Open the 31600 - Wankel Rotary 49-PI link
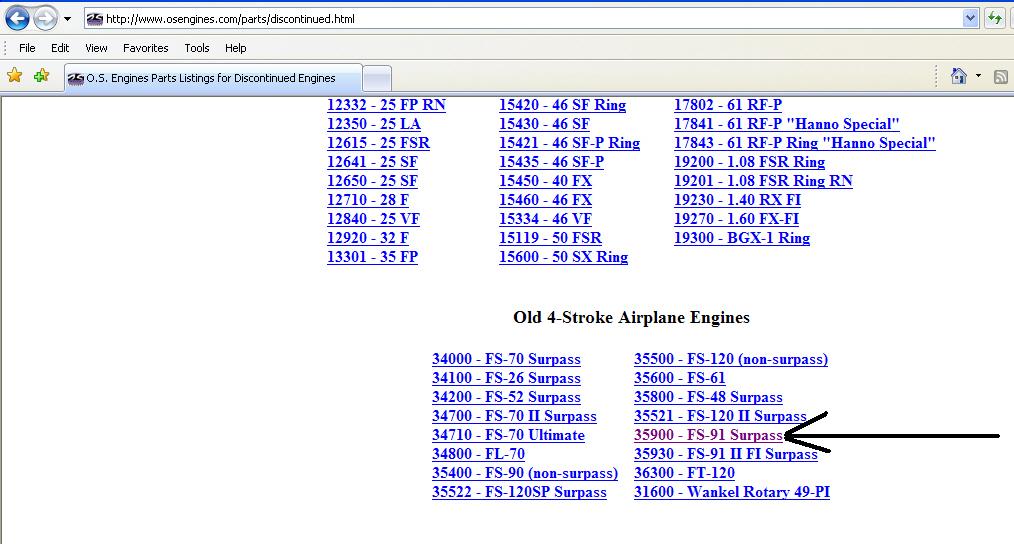Screen dimensions: 1014x544 tap(731, 492)
